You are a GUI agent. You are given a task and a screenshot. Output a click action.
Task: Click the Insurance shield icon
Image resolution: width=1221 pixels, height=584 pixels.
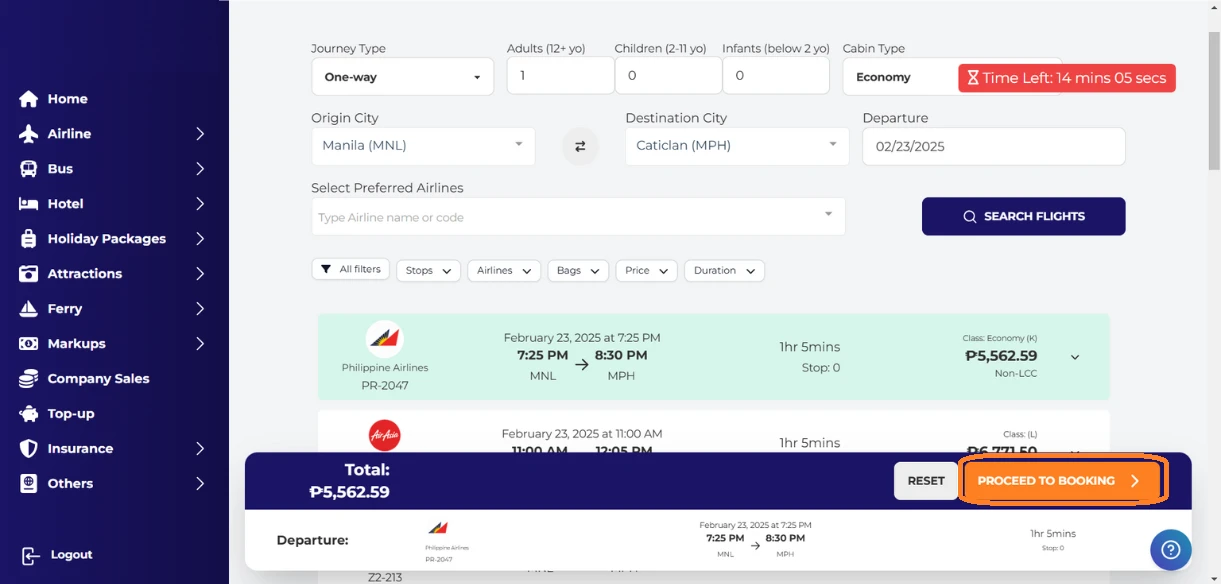pos(28,449)
